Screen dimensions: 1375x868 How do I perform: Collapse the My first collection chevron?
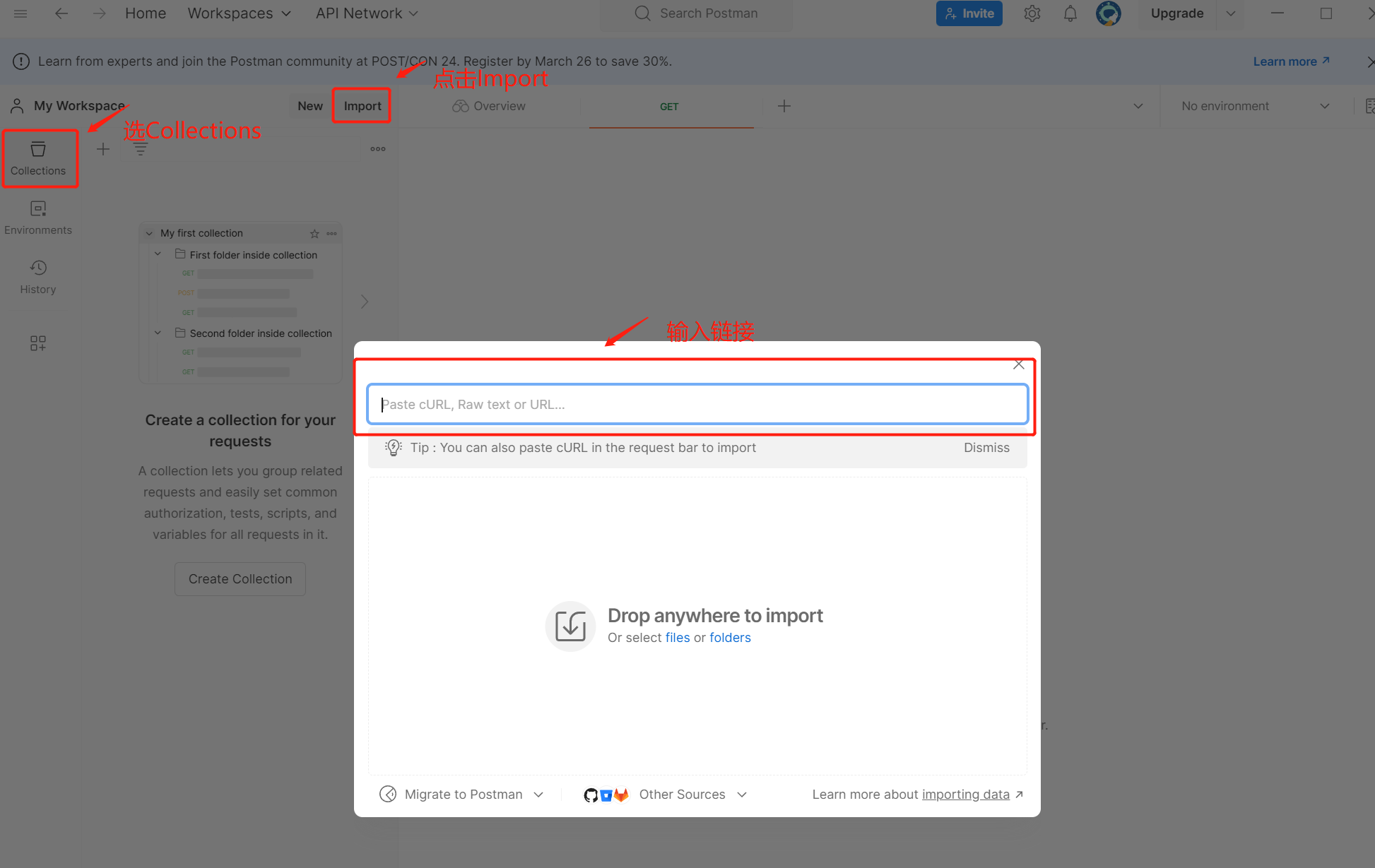tap(149, 234)
